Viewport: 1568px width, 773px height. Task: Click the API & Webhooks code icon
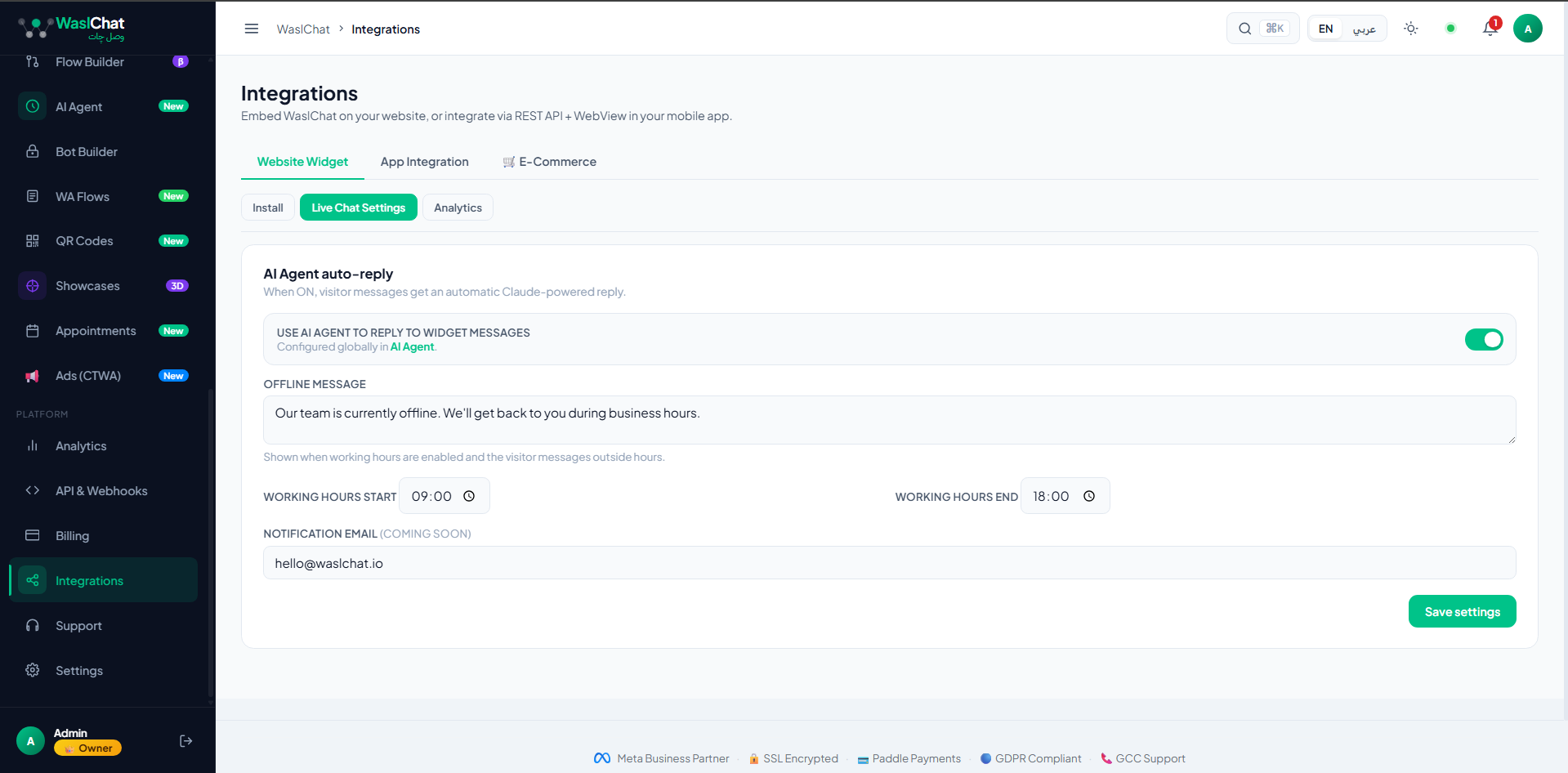33,491
